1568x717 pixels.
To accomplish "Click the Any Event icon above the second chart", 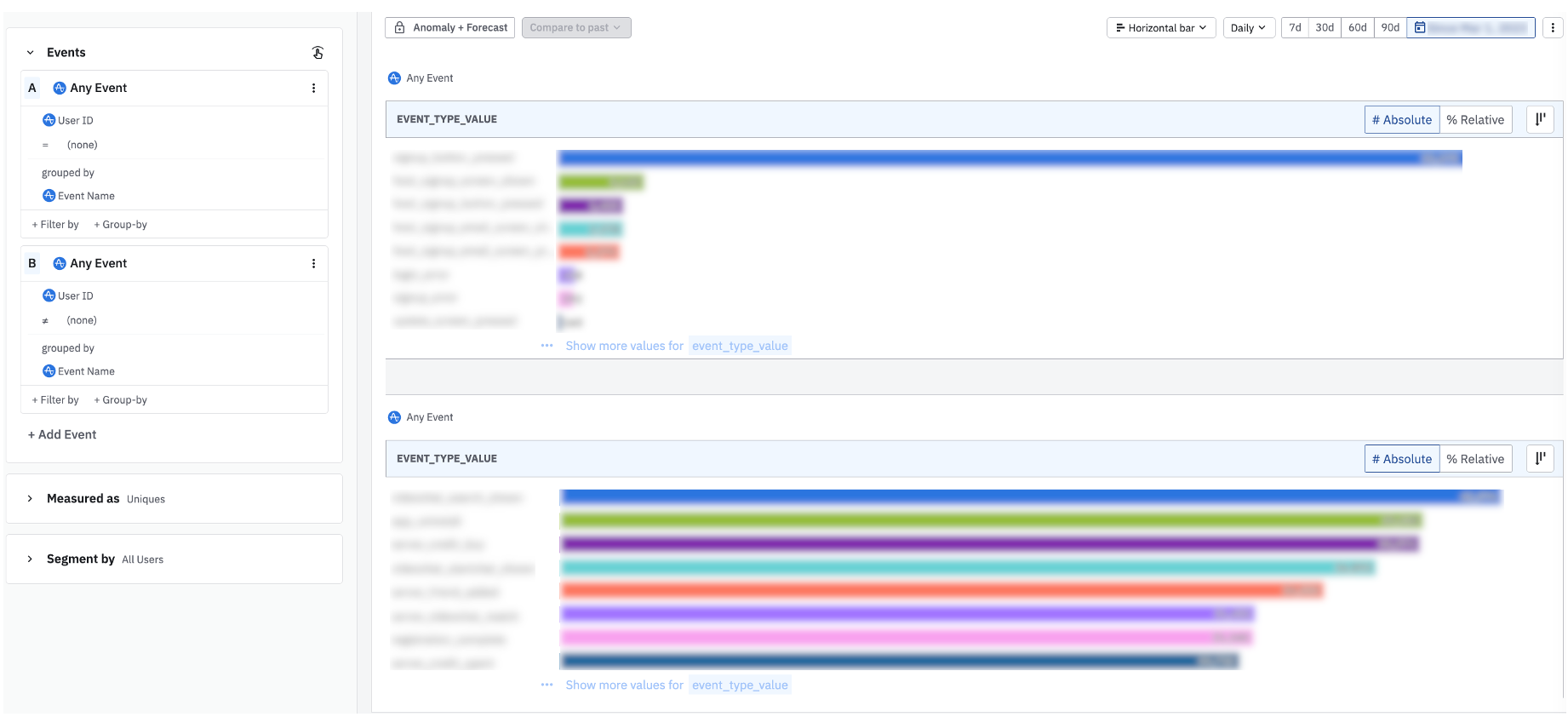I will click(394, 417).
